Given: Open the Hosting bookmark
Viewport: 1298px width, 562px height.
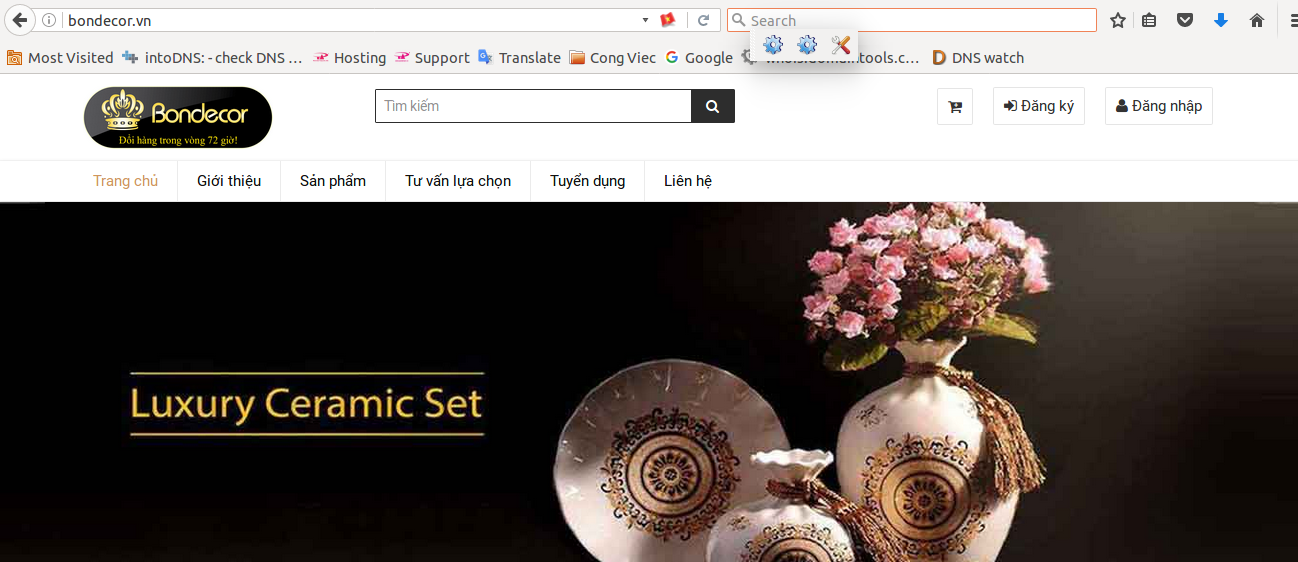Looking at the screenshot, I should pos(349,58).
